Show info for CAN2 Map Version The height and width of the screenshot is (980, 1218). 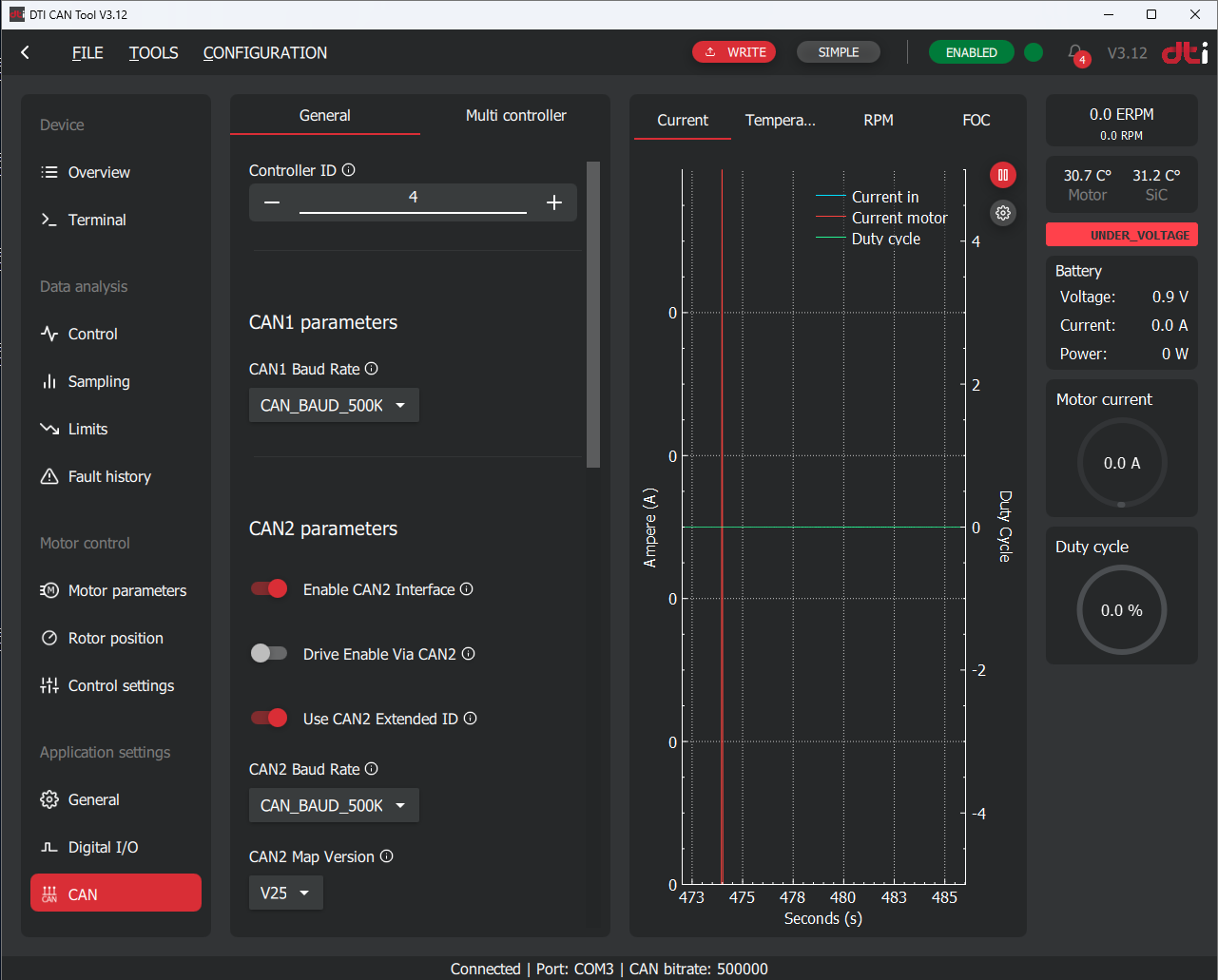[x=387, y=856]
